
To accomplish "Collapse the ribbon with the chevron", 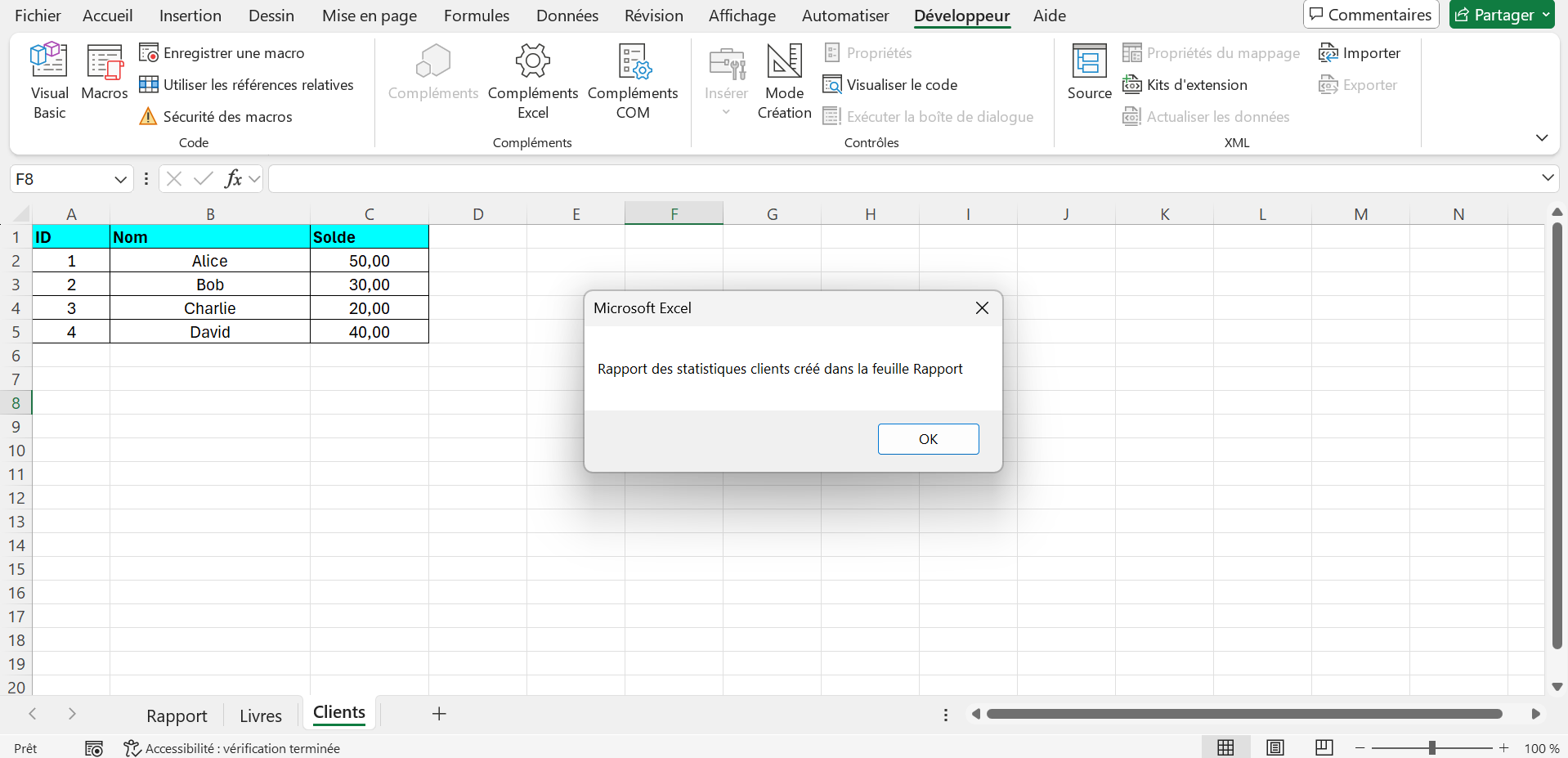I will click(1542, 137).
